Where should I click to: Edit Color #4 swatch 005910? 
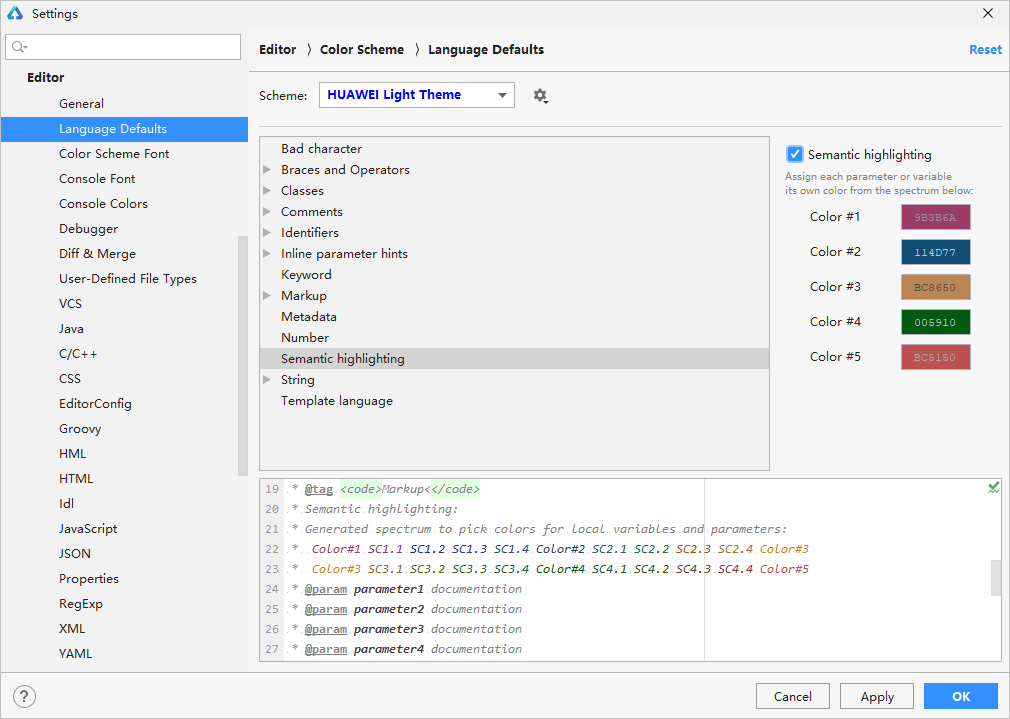935,322
